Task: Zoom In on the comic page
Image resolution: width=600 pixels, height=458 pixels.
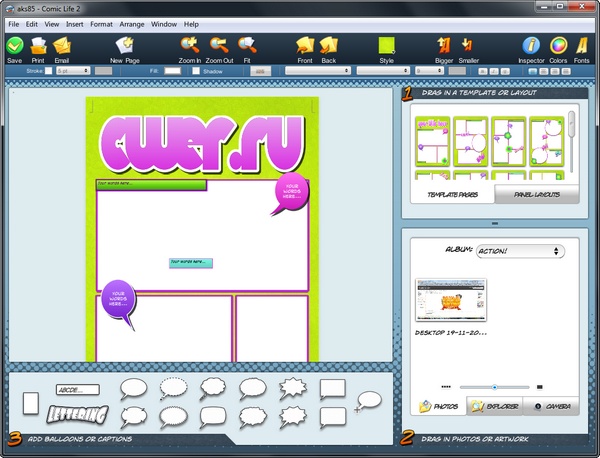Action: pos(188,45)
